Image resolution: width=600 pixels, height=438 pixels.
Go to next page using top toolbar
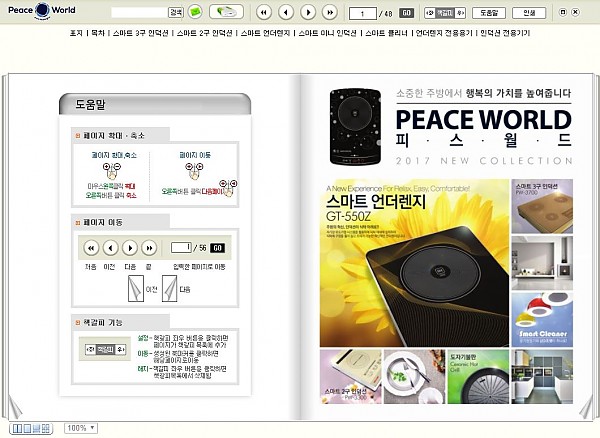[308, 12]
